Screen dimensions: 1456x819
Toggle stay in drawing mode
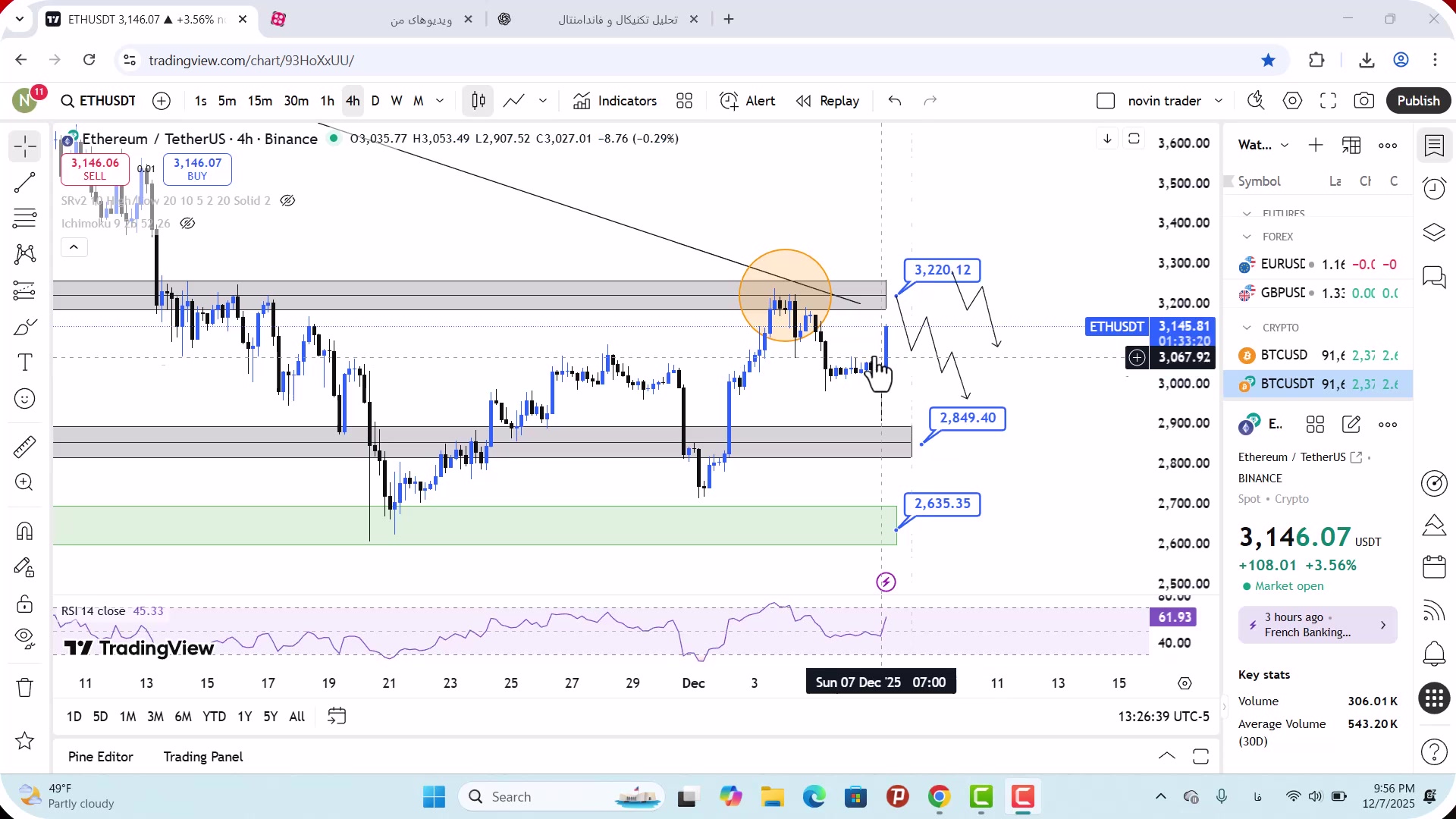(25, 567)
